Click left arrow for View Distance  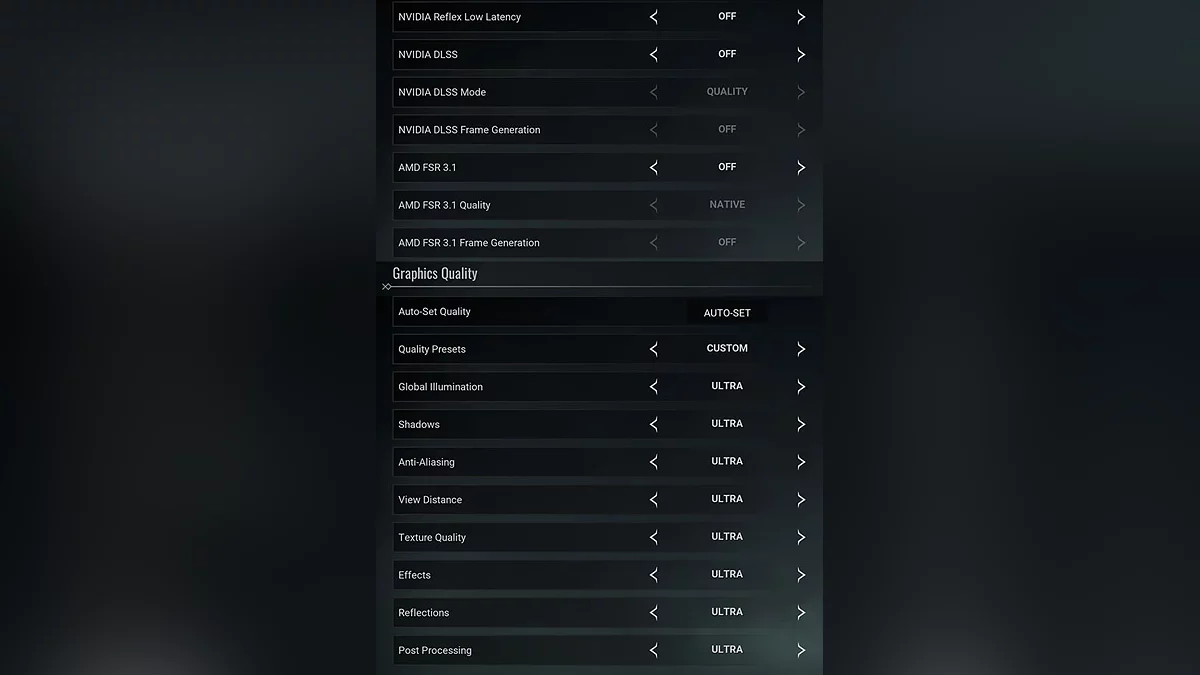[x=654, y=500]
